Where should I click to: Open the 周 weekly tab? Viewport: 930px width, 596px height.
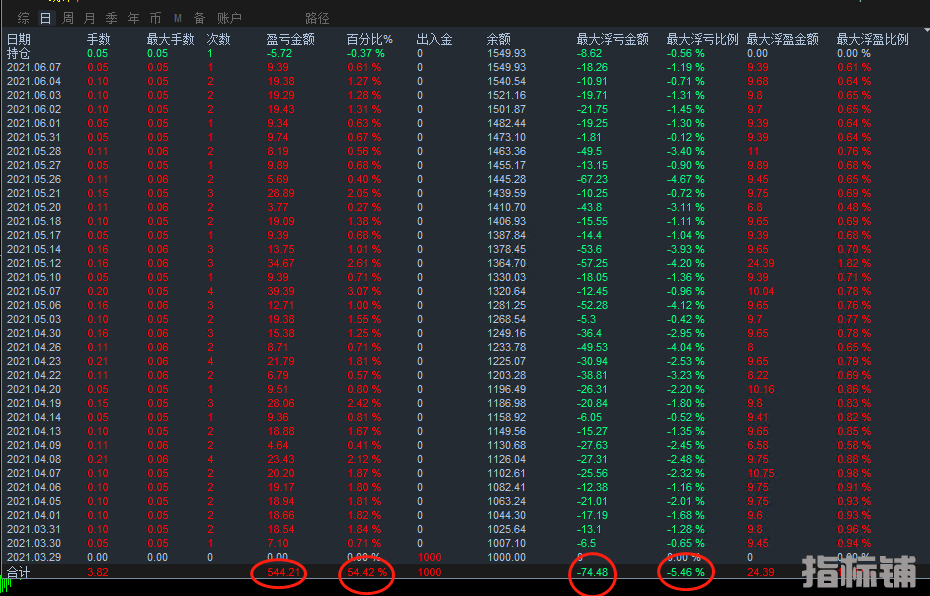point(68,18)
